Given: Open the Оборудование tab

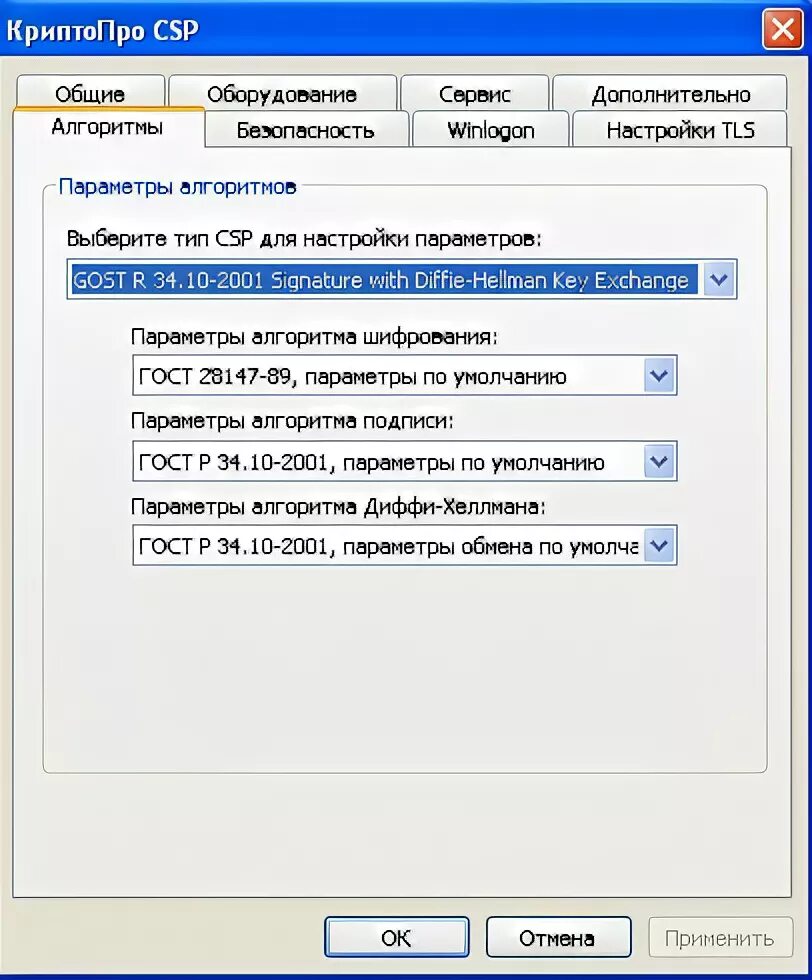Looking at the screenshot, I should coord(283,93).
